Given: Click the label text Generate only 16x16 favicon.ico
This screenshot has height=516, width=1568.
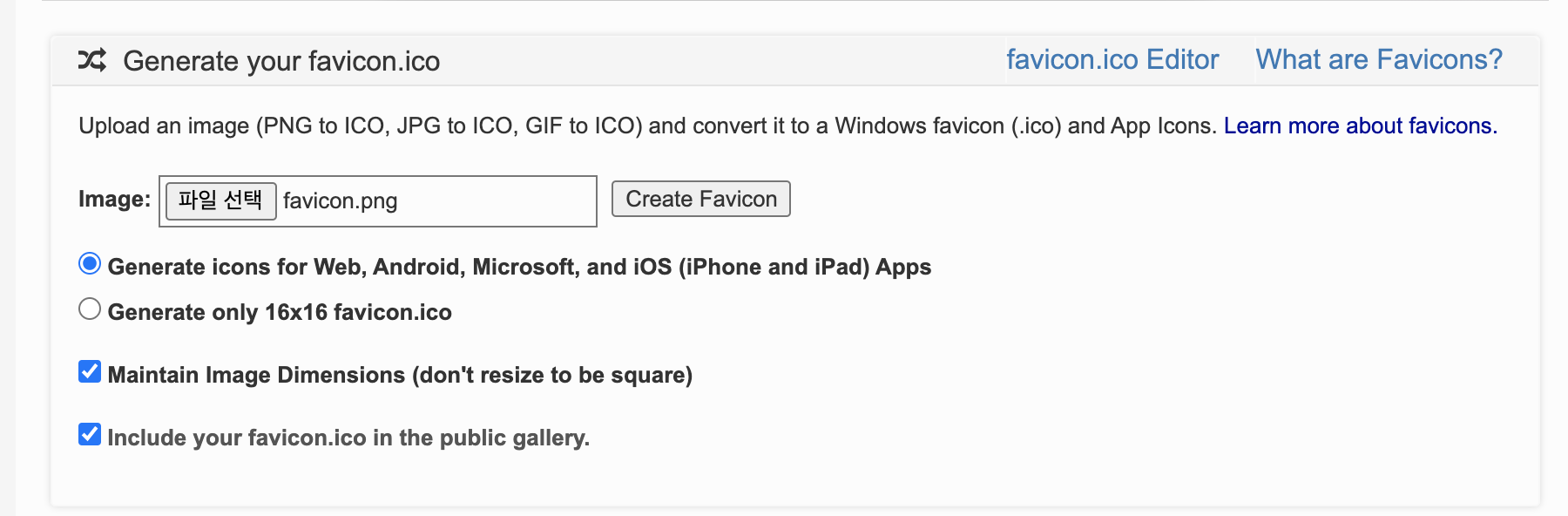Looking at the screenshot, I should pyautogui.click(x=280, y=312).
